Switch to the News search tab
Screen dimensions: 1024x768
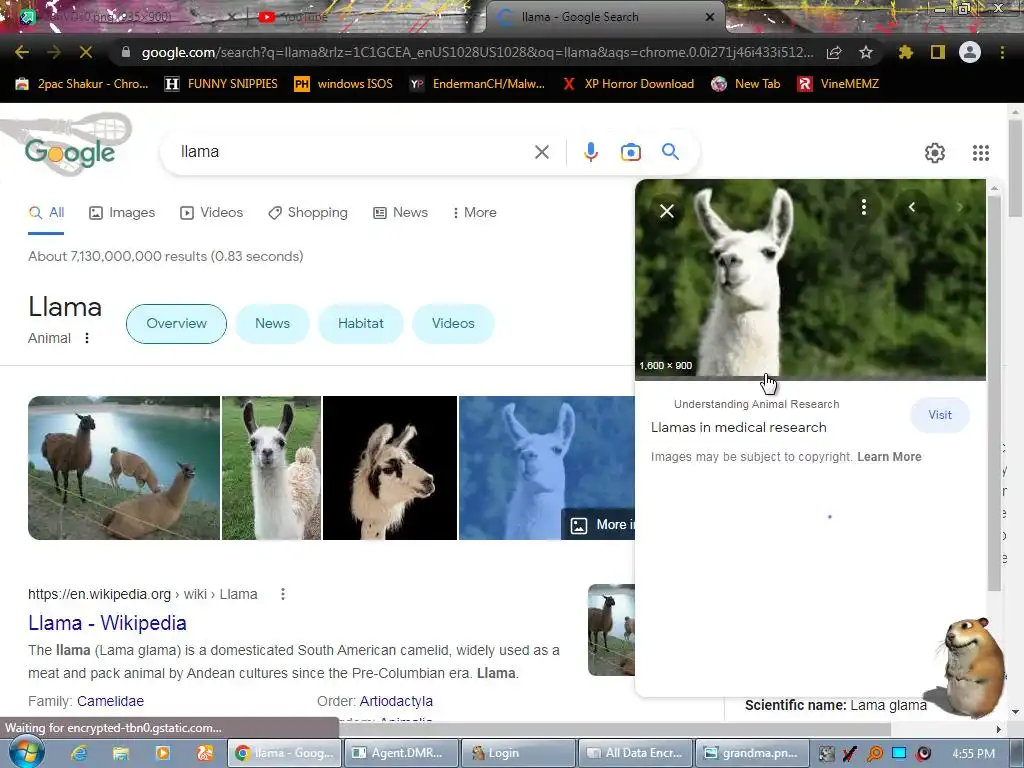point(400,213)
